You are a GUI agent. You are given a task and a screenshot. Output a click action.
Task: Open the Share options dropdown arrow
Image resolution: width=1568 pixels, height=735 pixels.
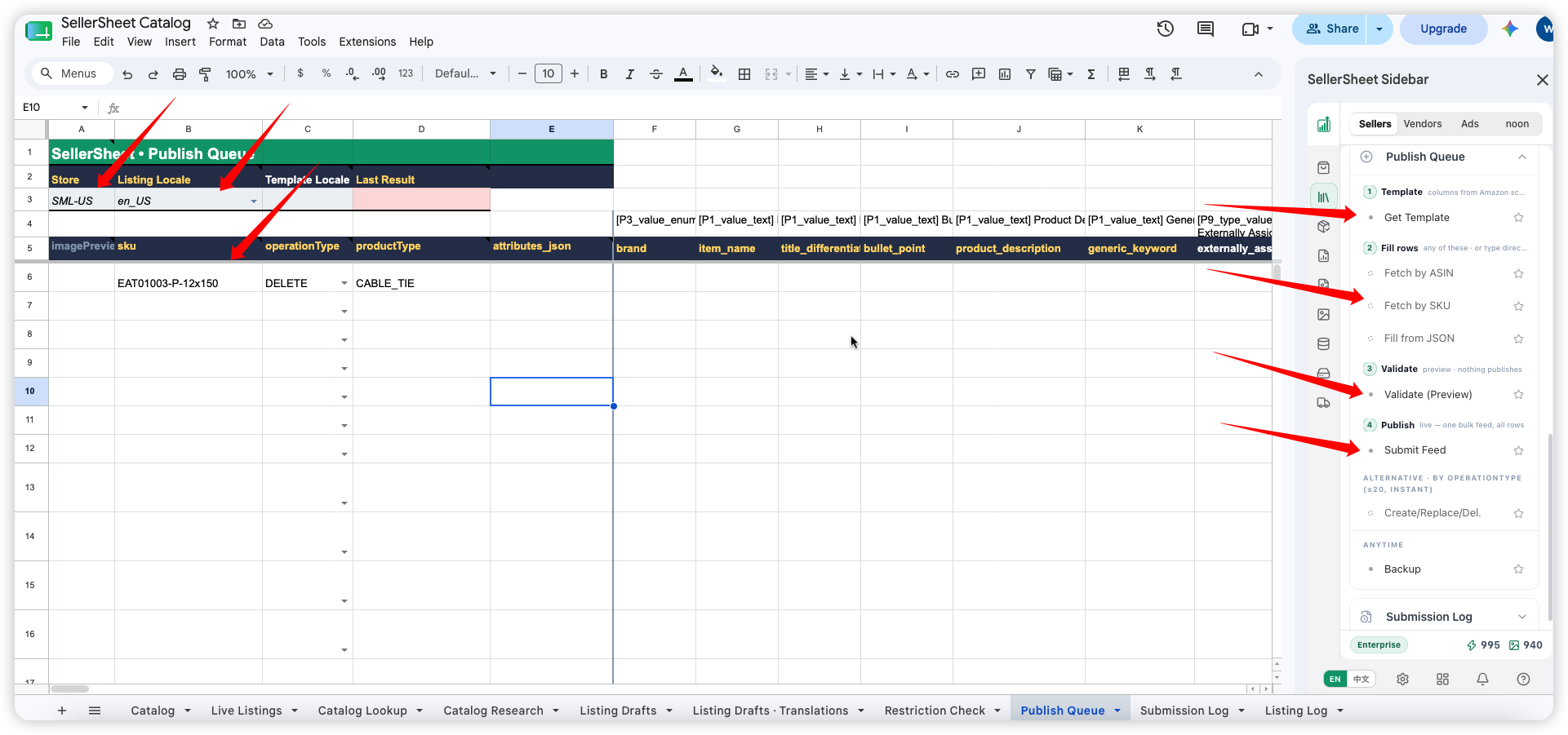[1379, 29]
